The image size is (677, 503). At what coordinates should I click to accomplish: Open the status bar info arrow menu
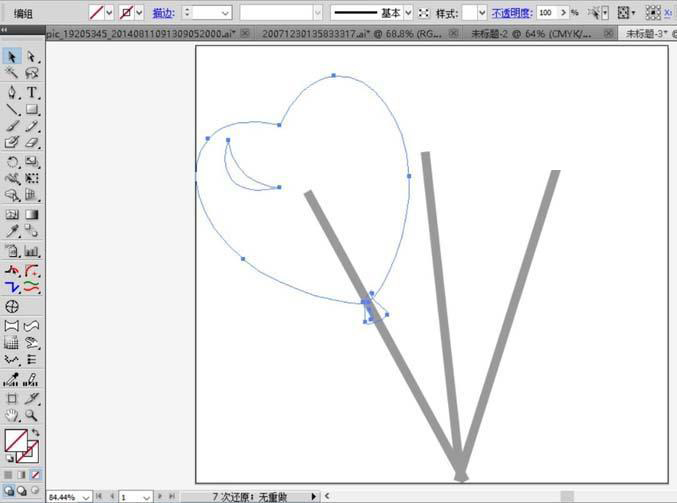tap(313, 497)
